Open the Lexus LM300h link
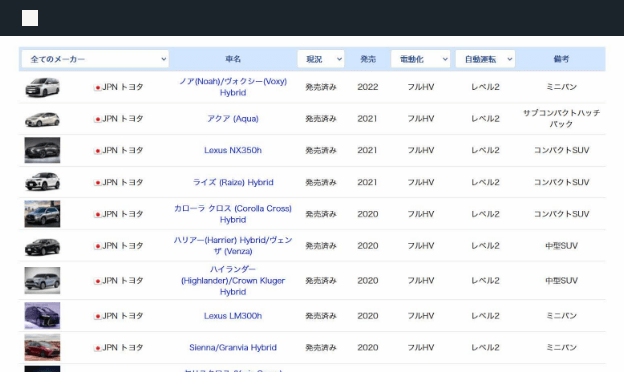The height and width of the screenshot is (372, 624). tap(233, 316)
